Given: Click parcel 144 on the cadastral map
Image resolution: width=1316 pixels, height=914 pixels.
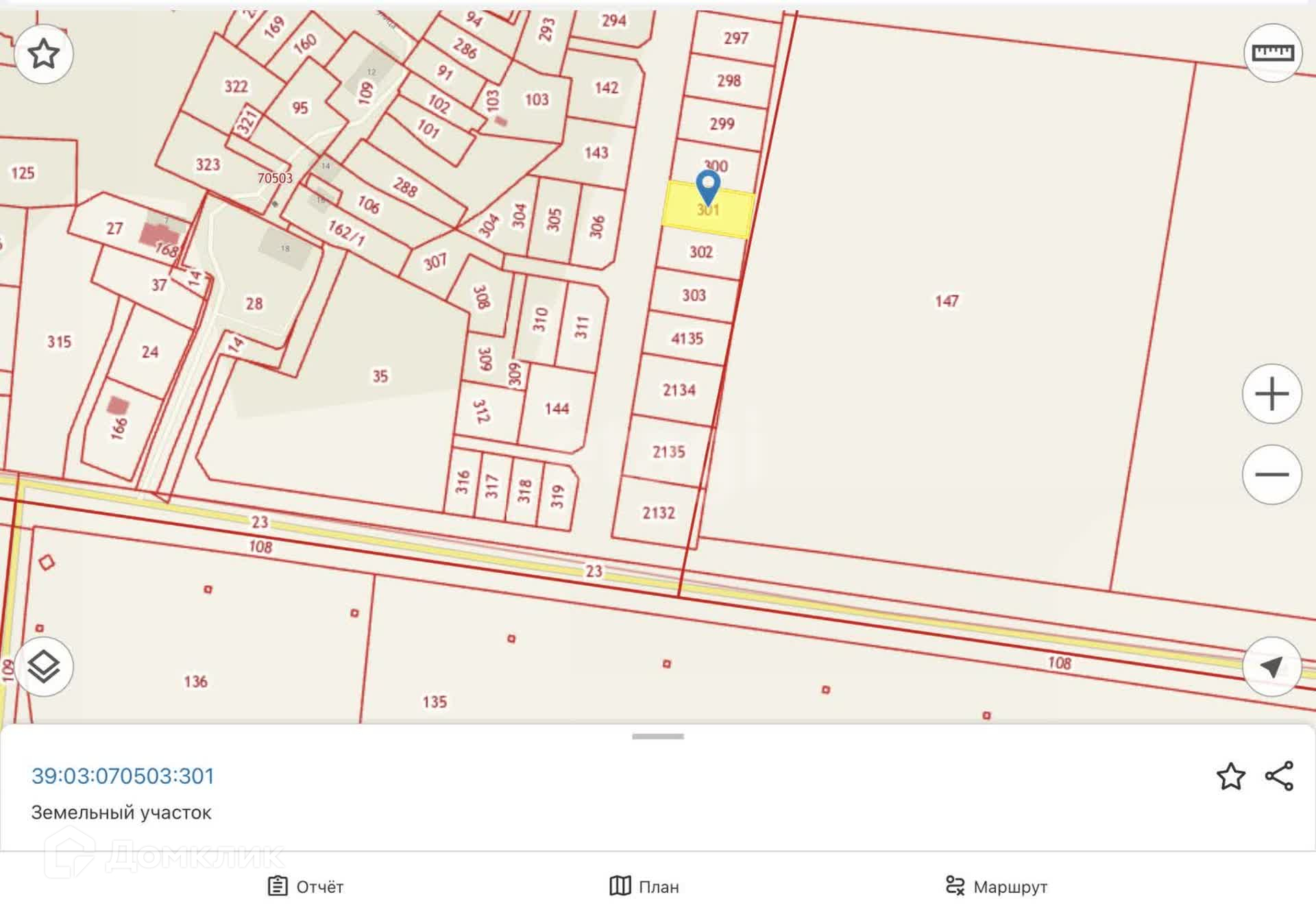Looking at the screenshot, I should click(x=556, y=409).
